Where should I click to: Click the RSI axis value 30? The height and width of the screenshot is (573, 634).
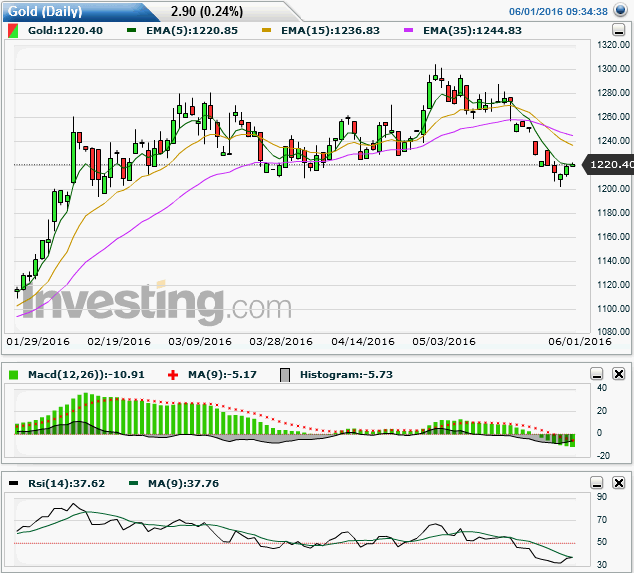pyautogui.click(x=602, y=565)
